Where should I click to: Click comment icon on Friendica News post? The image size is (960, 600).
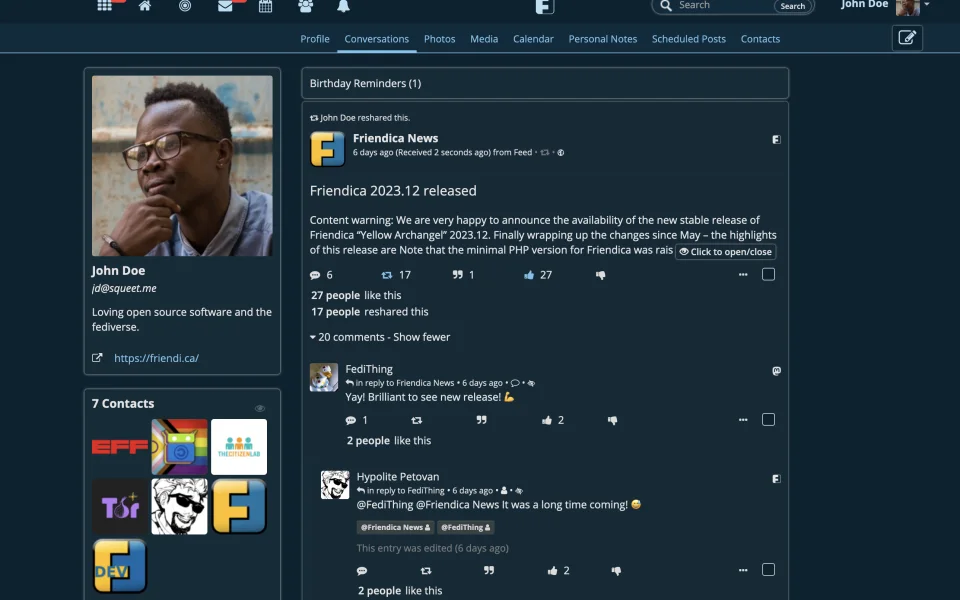315,275
